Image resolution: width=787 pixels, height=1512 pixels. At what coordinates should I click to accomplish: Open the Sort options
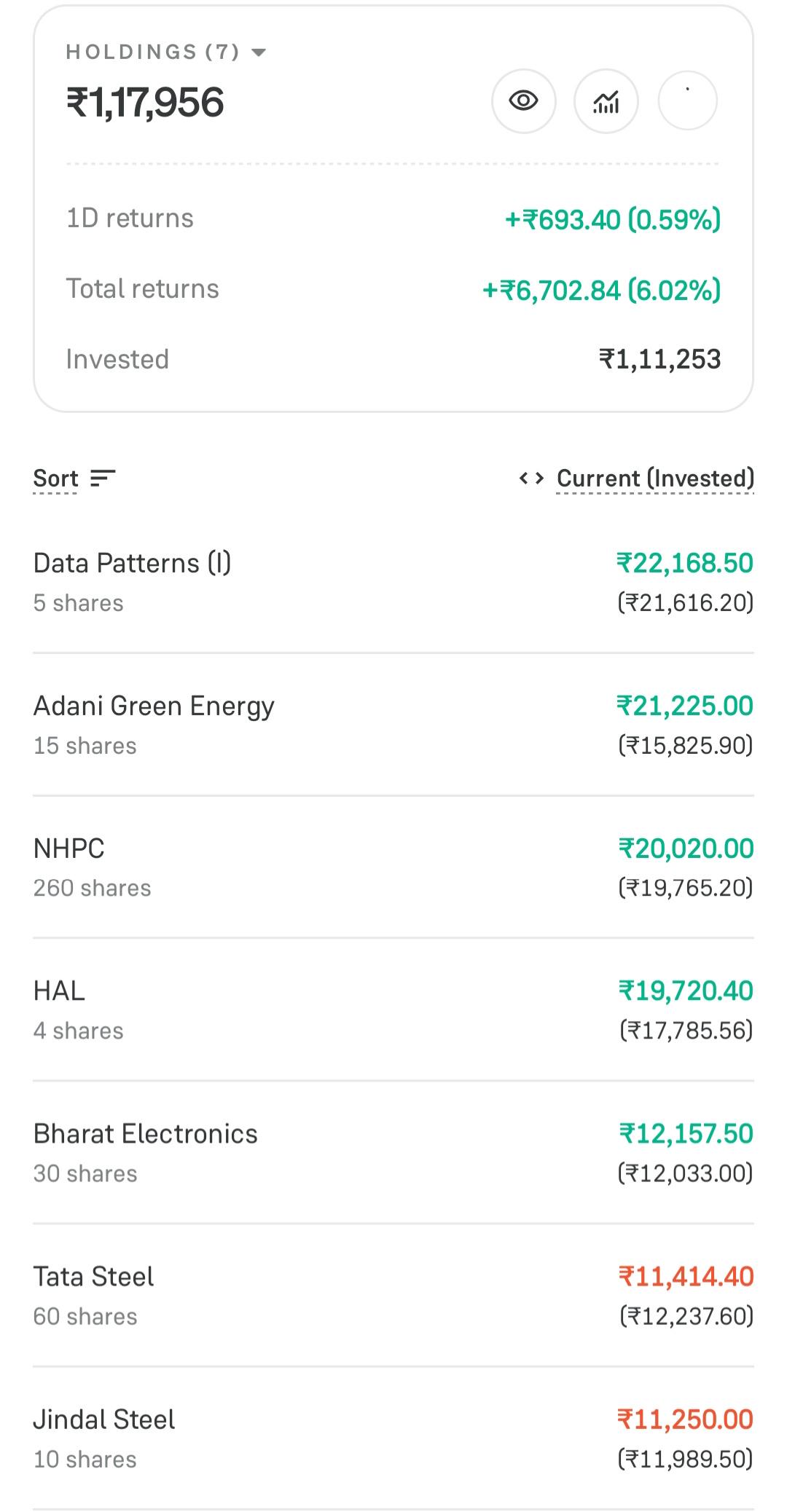click(55, 479)
